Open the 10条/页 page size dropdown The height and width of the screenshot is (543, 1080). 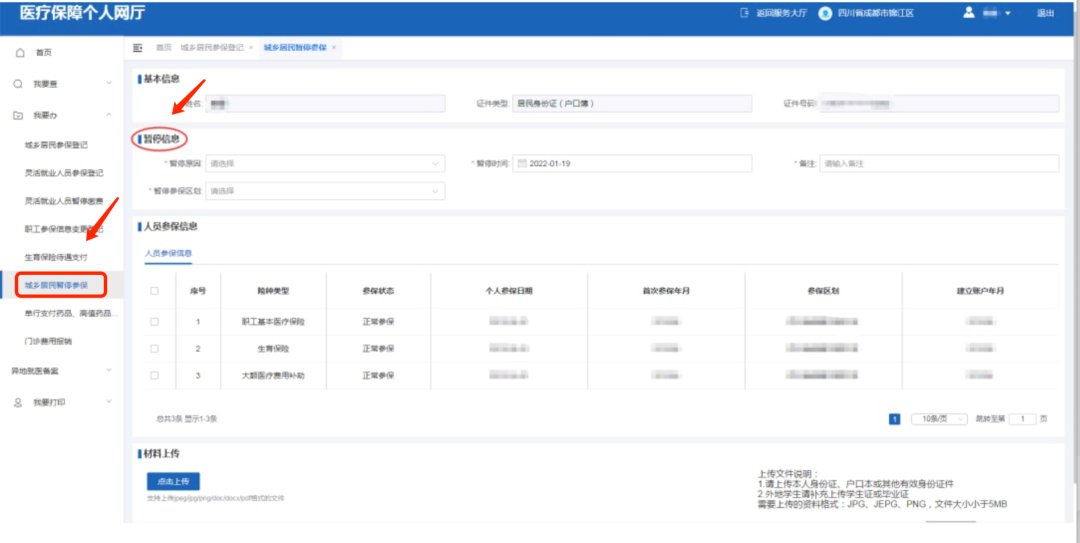[939, 419]
